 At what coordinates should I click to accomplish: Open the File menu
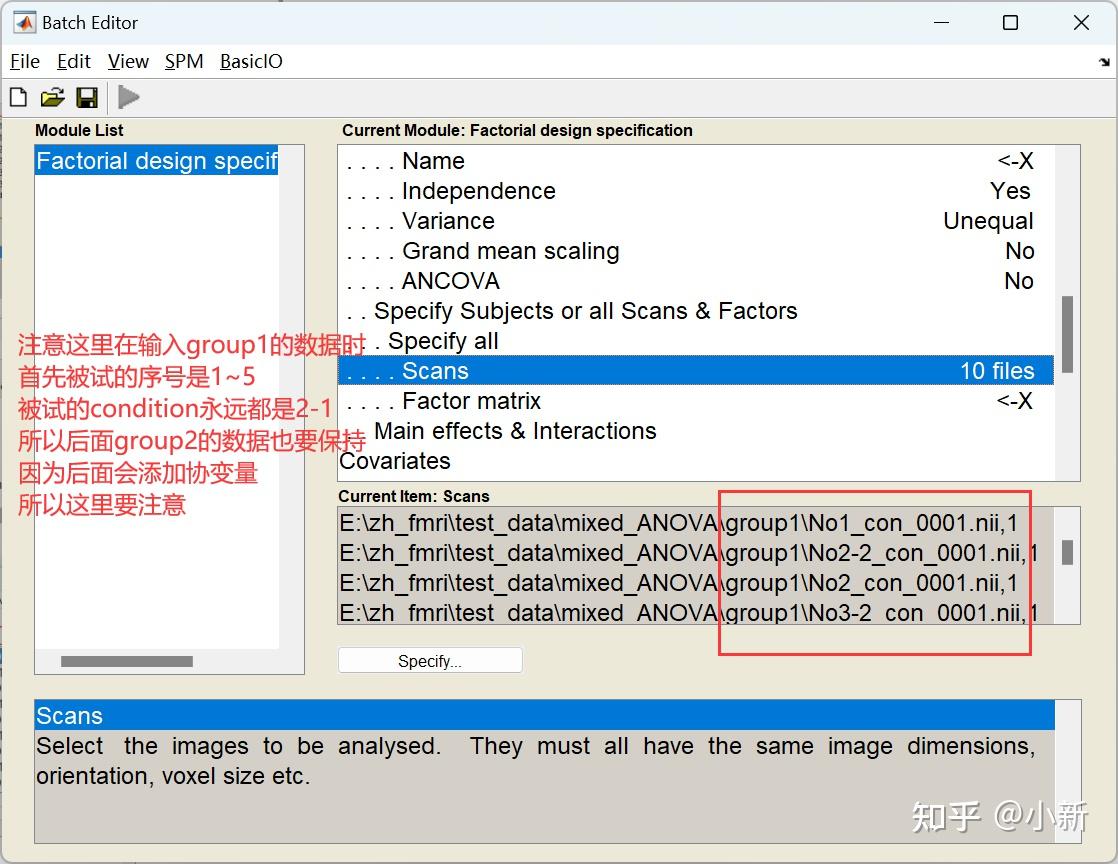pos(24,61)
